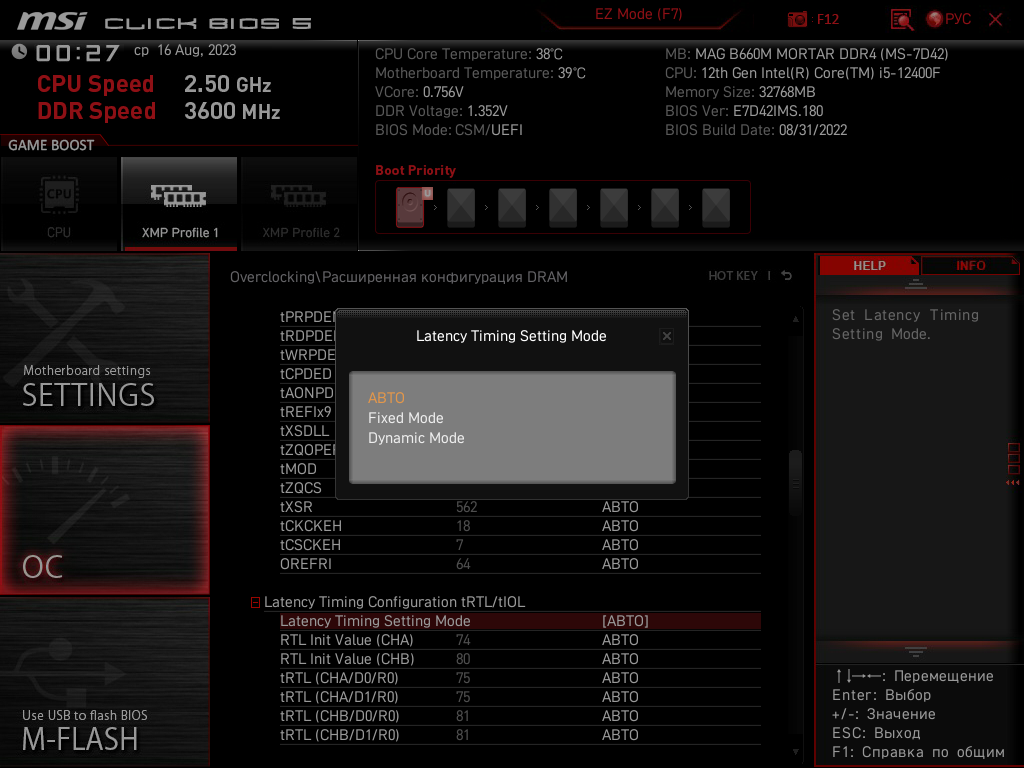The height and width of the screenshot is (768, 1024).
Task: Open the BIOS search magnifier icon
Action: coord(902,20)
